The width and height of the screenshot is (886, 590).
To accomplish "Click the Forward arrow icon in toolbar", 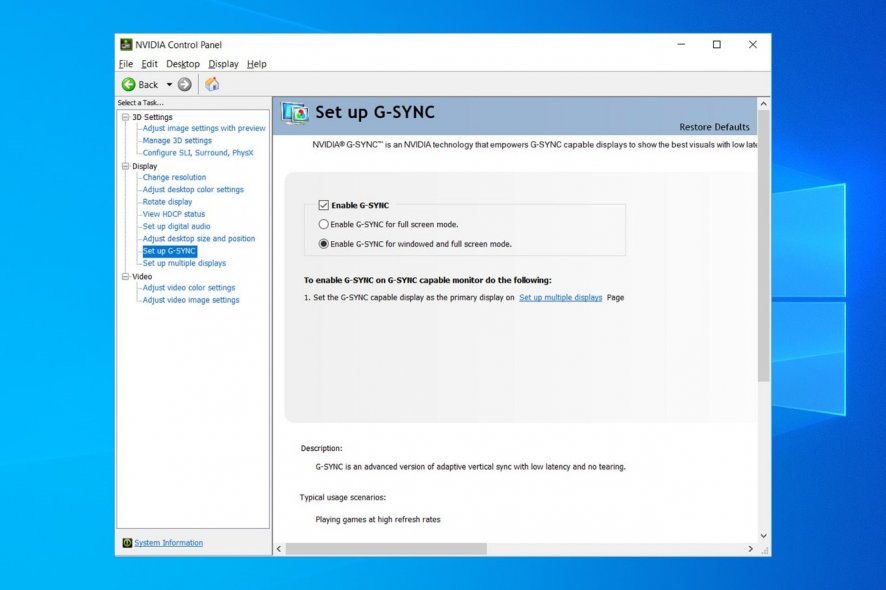I will tap(184, 84).
